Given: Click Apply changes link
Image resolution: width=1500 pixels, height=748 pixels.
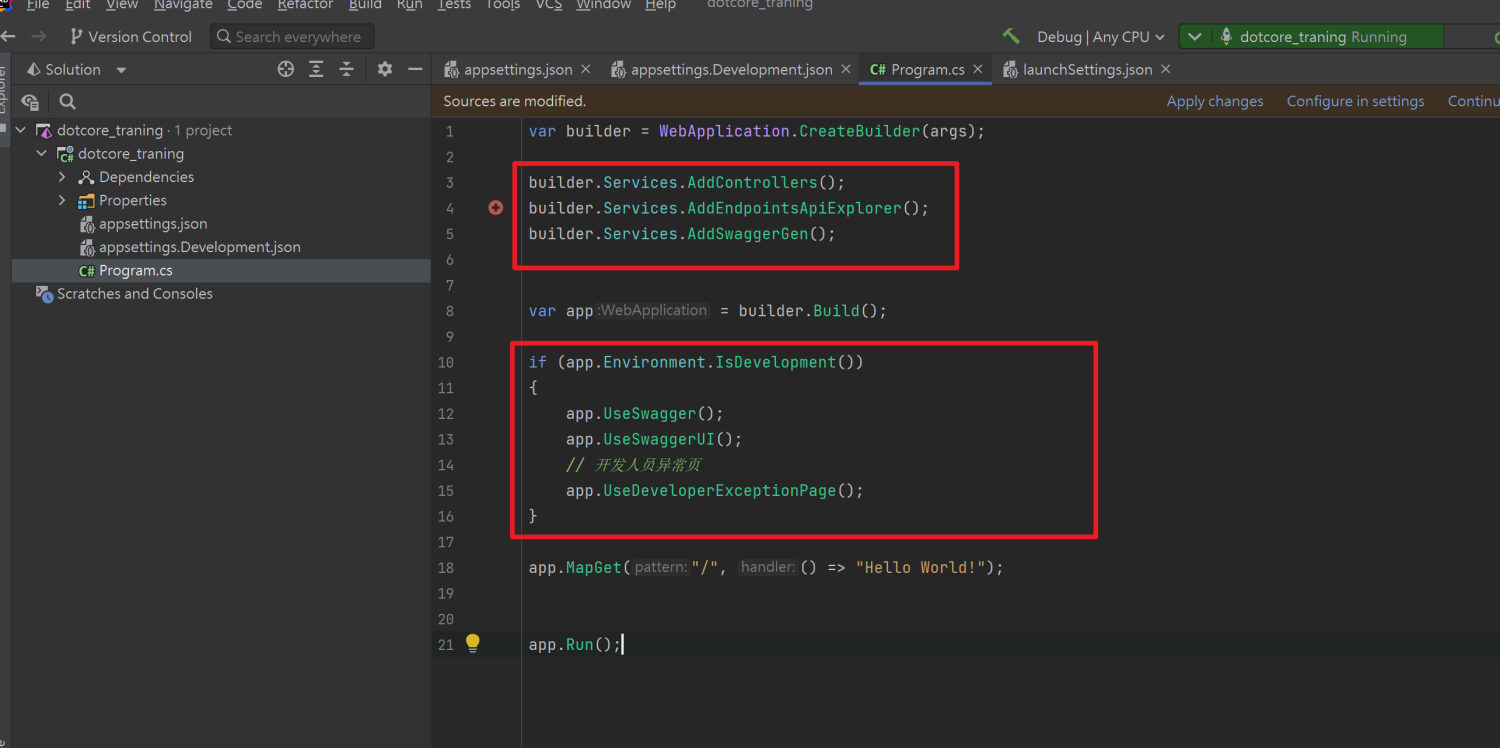Looking at the screenshot, I should pyautogui.click(x=1215, y=101).
